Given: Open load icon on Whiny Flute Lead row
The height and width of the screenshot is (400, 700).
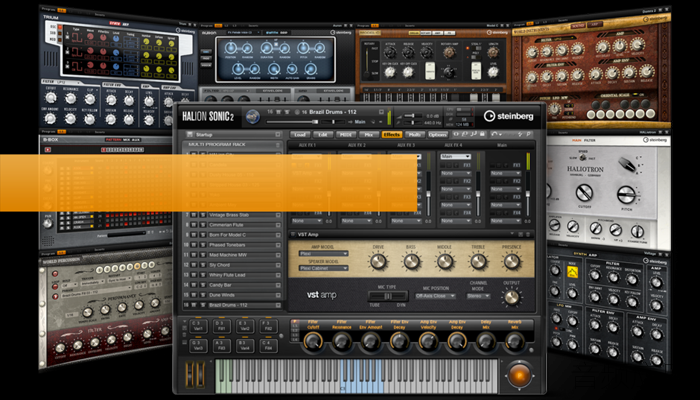Looking at the screenshot, I should point(278,275).
